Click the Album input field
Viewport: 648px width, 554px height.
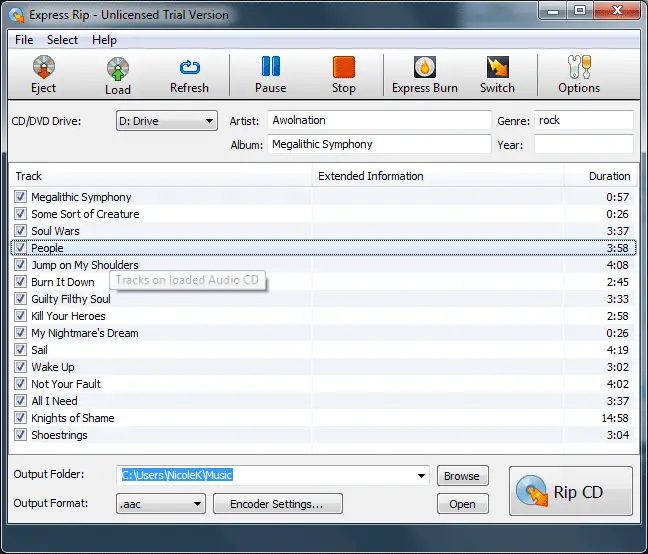(x=379, y=144)
